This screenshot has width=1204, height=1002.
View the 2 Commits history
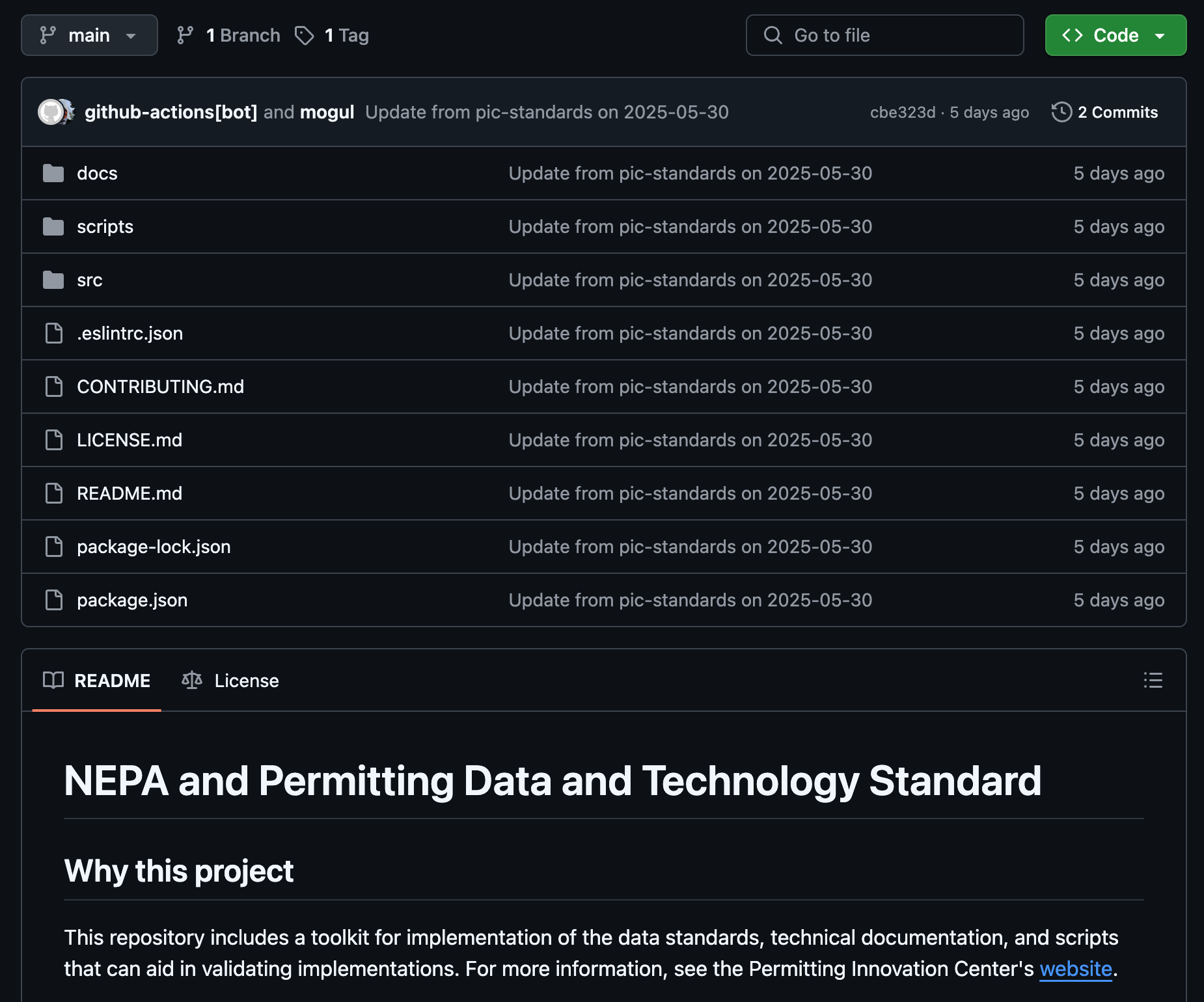1117,112
